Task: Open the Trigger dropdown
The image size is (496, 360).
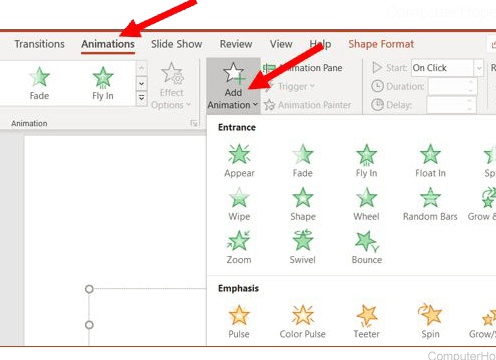Action: (x=291, y=87)
